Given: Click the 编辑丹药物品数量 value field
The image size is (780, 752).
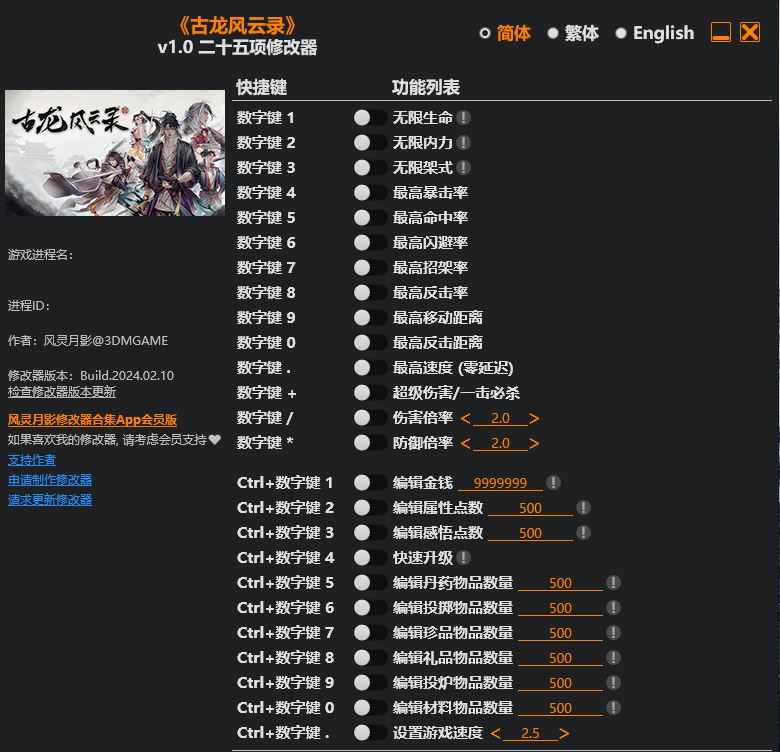Looking at the screenshot, I should click(560, 583).
